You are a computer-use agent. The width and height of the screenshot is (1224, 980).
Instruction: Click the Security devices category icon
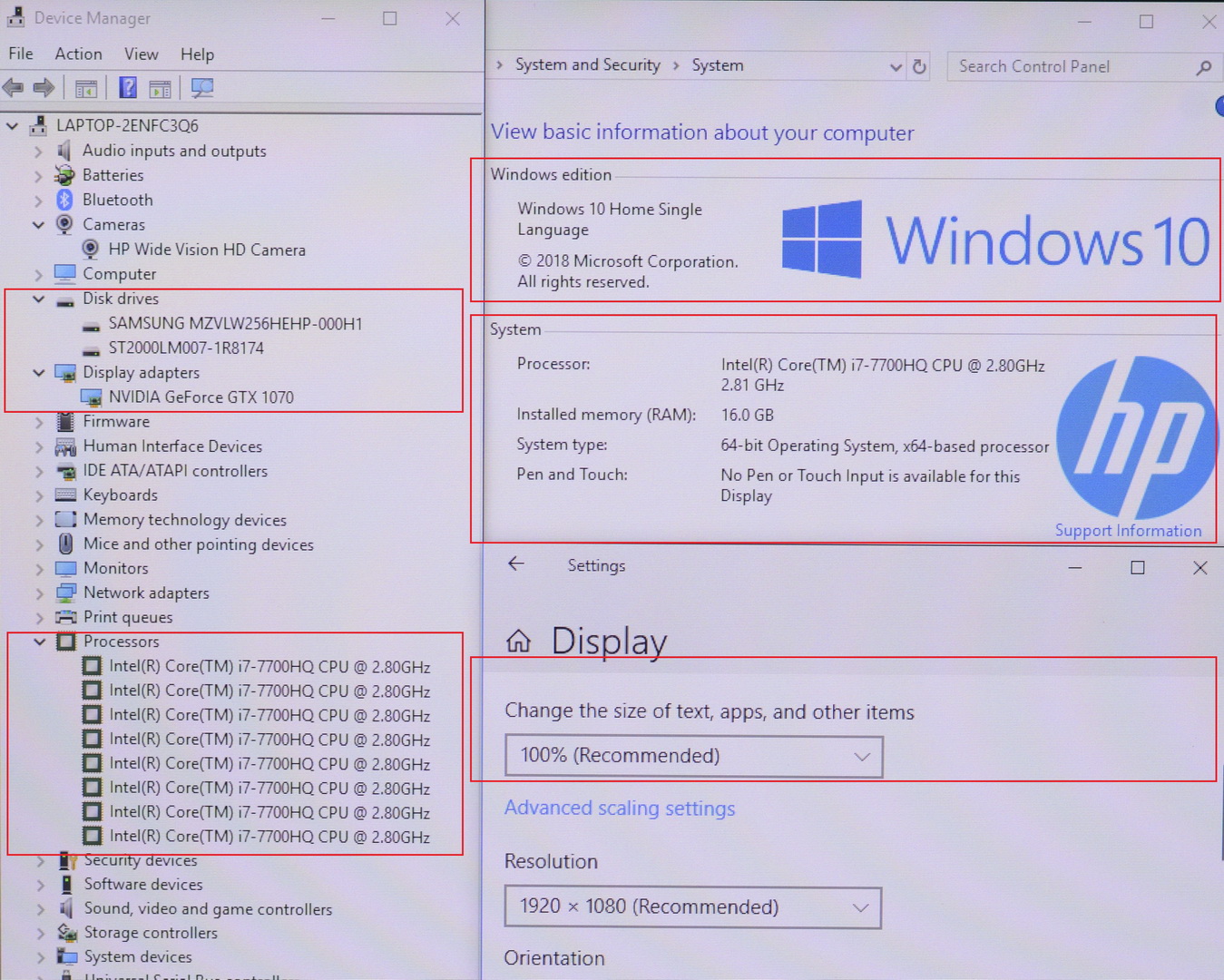66,860
